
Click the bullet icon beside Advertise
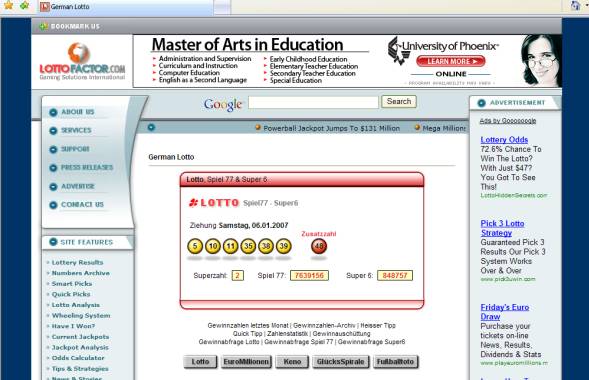tap(53, 187)
